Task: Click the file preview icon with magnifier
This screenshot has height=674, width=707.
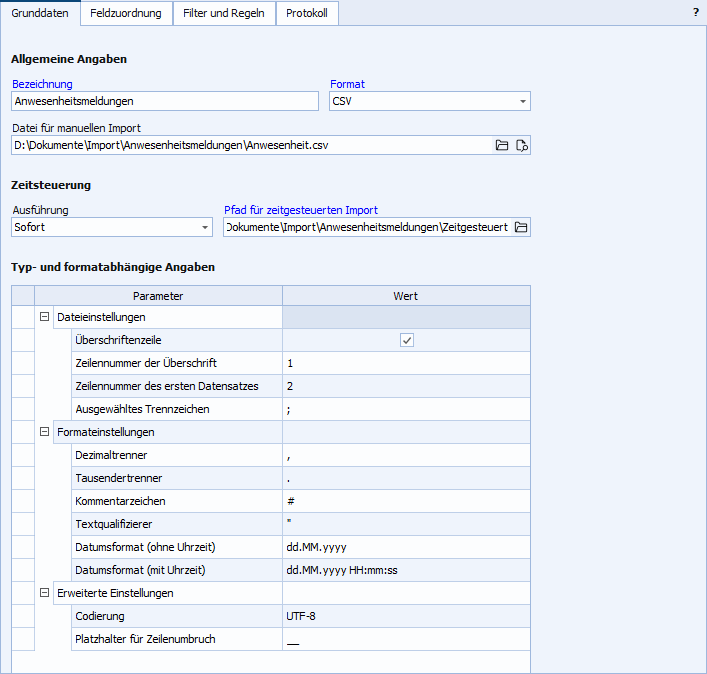Action: click(x=521, y=145)
